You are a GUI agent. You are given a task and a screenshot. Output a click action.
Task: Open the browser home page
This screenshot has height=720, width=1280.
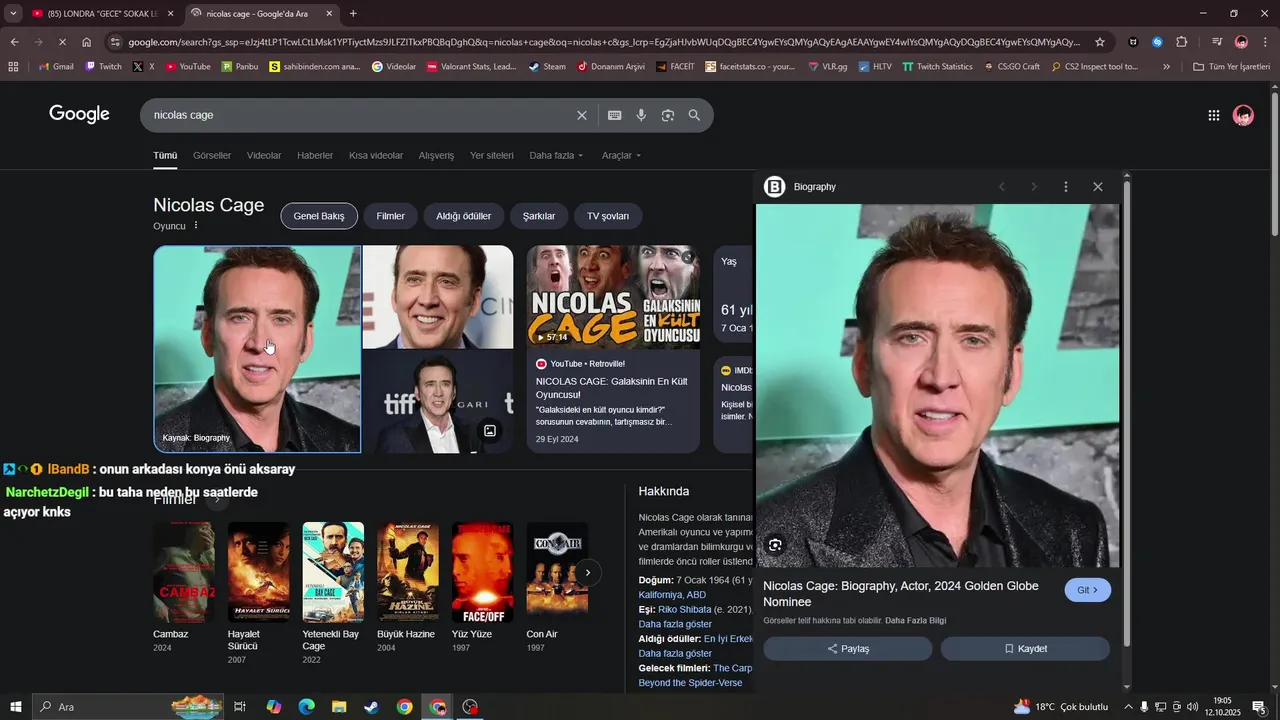point(87,42)
